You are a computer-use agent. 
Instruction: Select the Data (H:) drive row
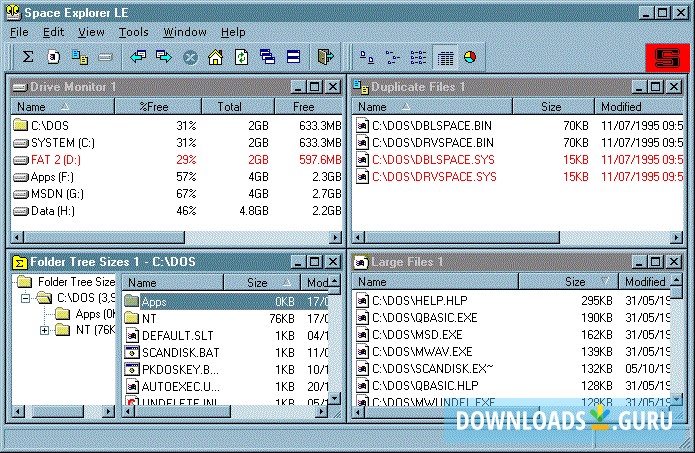(x=176, y=211)
